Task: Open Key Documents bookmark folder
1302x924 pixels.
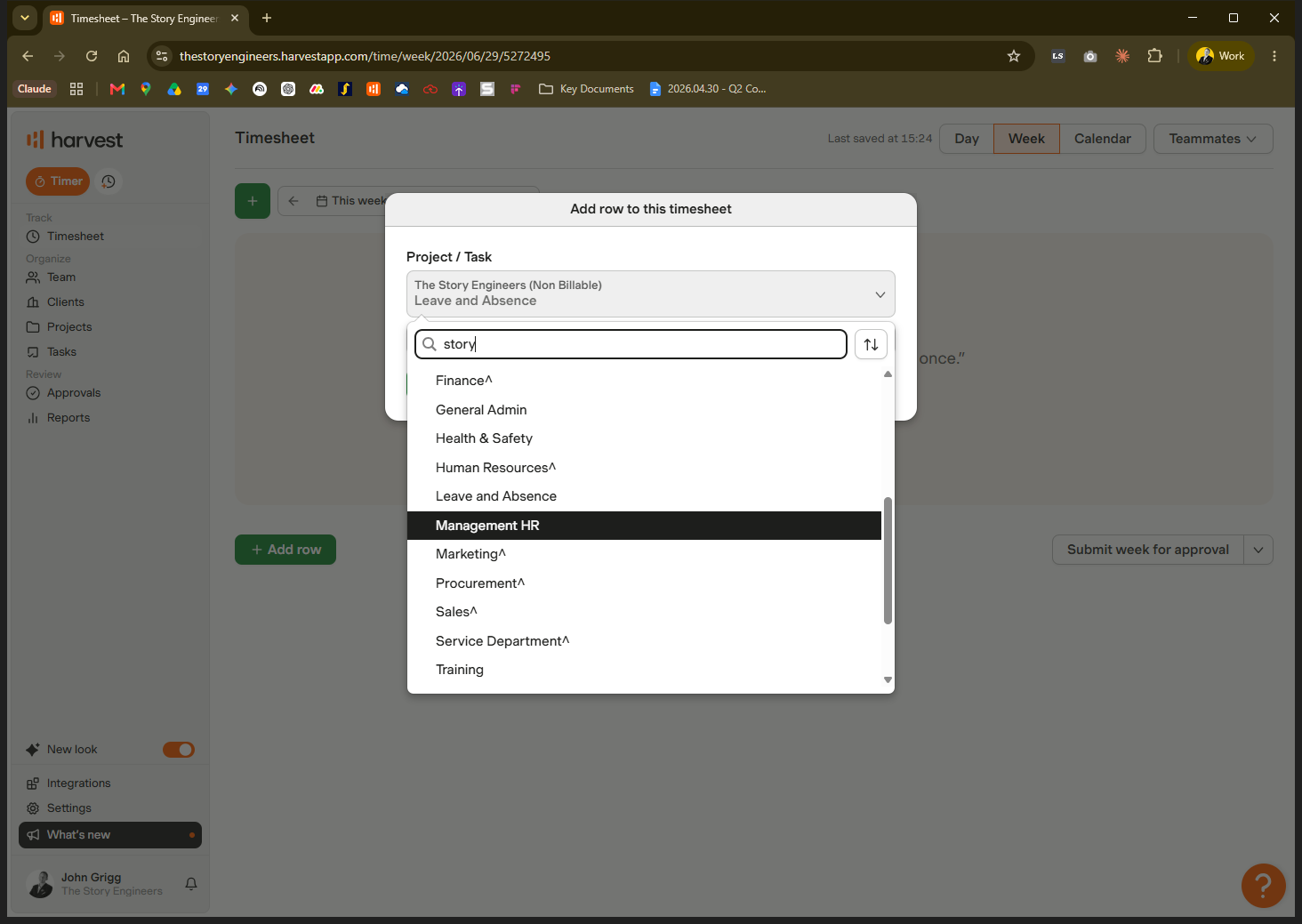Action: pyautogui.click(x=586, y=89)
